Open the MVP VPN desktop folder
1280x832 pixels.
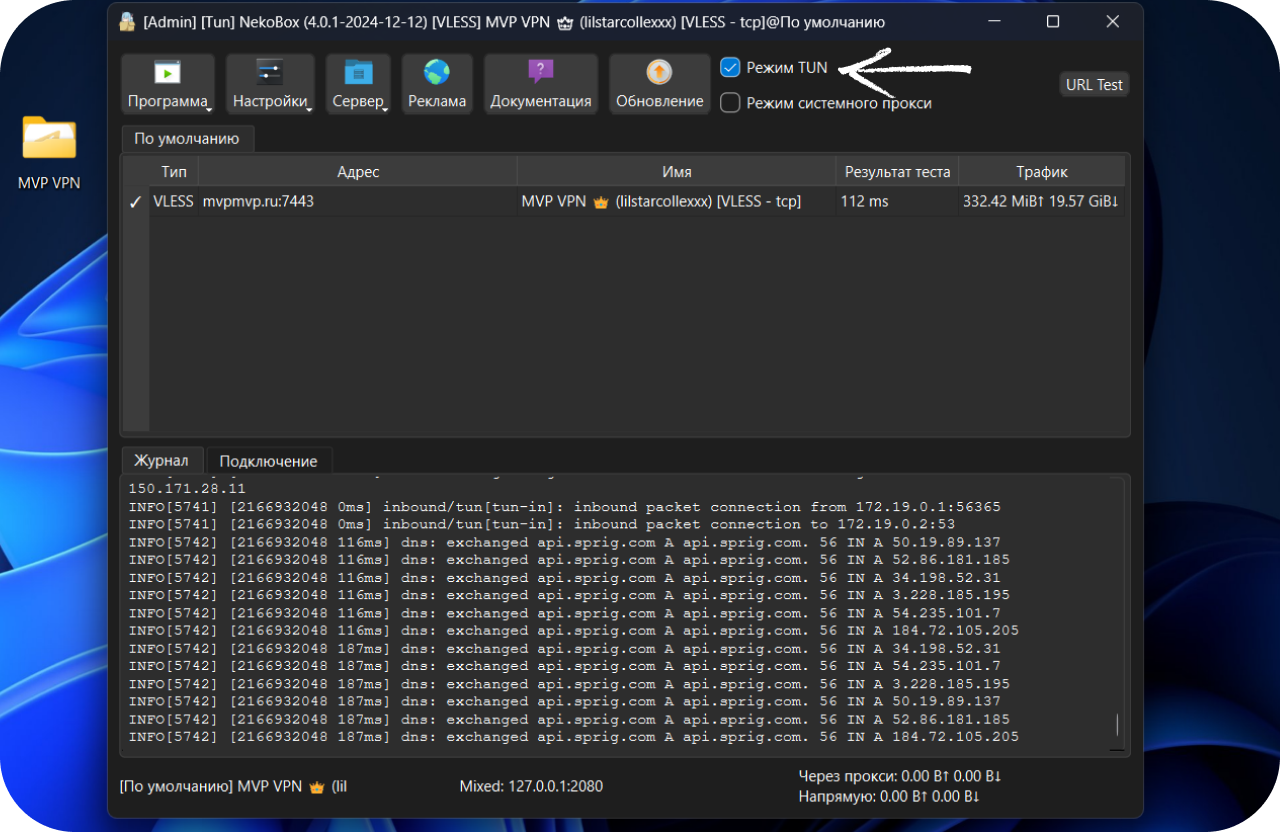(49, 139)
